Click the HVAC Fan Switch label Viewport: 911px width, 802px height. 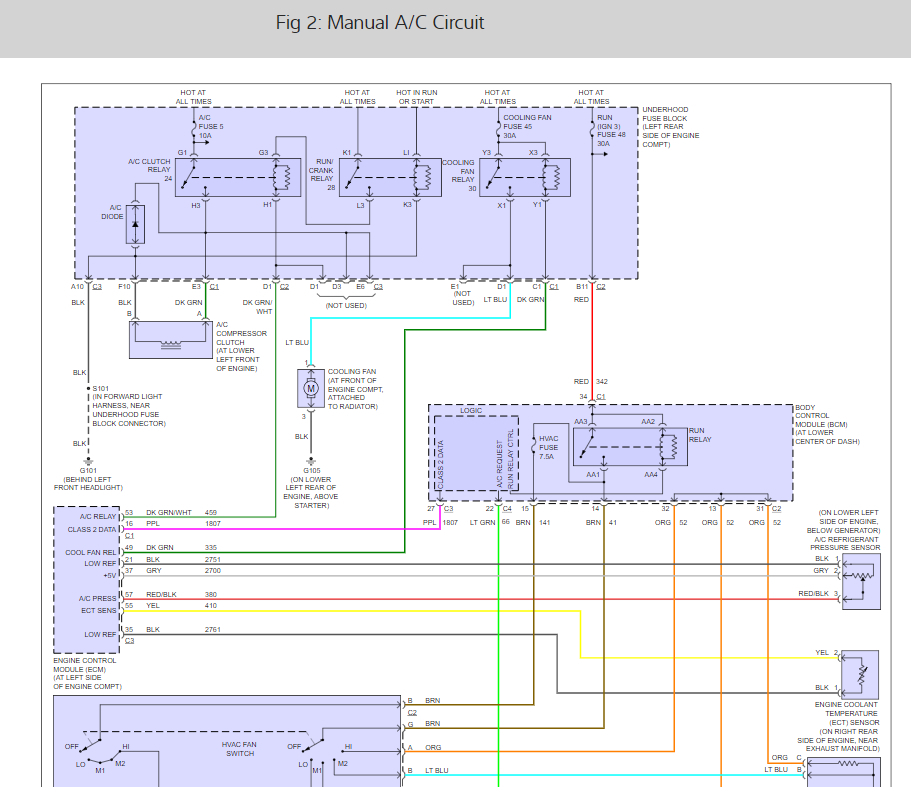(x=239, y=749)
